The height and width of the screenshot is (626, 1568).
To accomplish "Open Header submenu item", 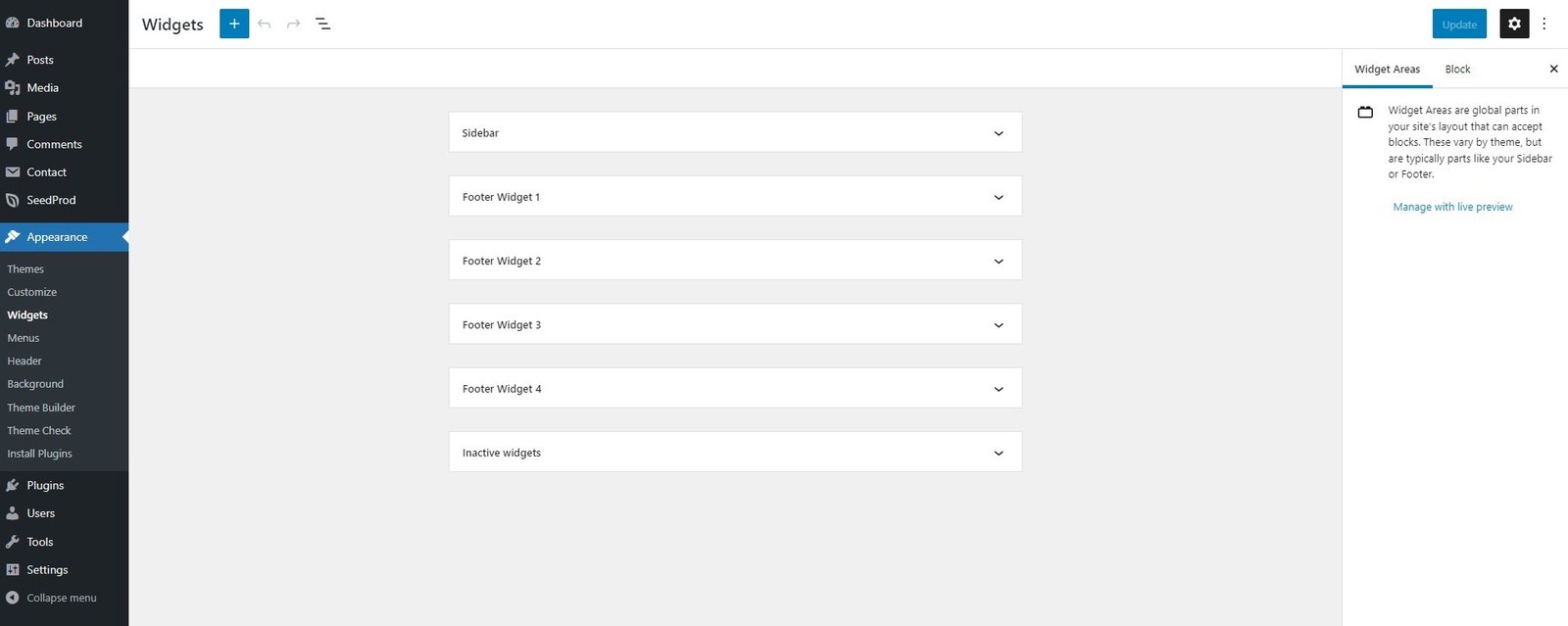I will pyautogui.click(x=24, y=361).
